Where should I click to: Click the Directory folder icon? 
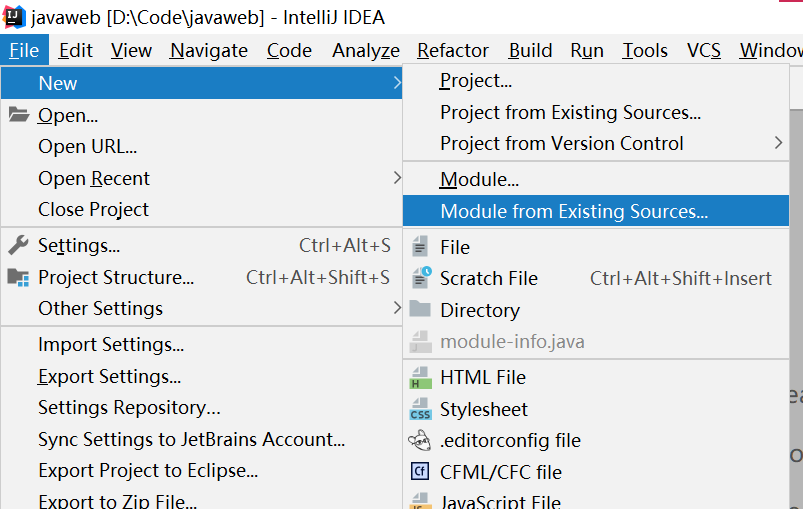pyautogui.click(x=420, y=309)
